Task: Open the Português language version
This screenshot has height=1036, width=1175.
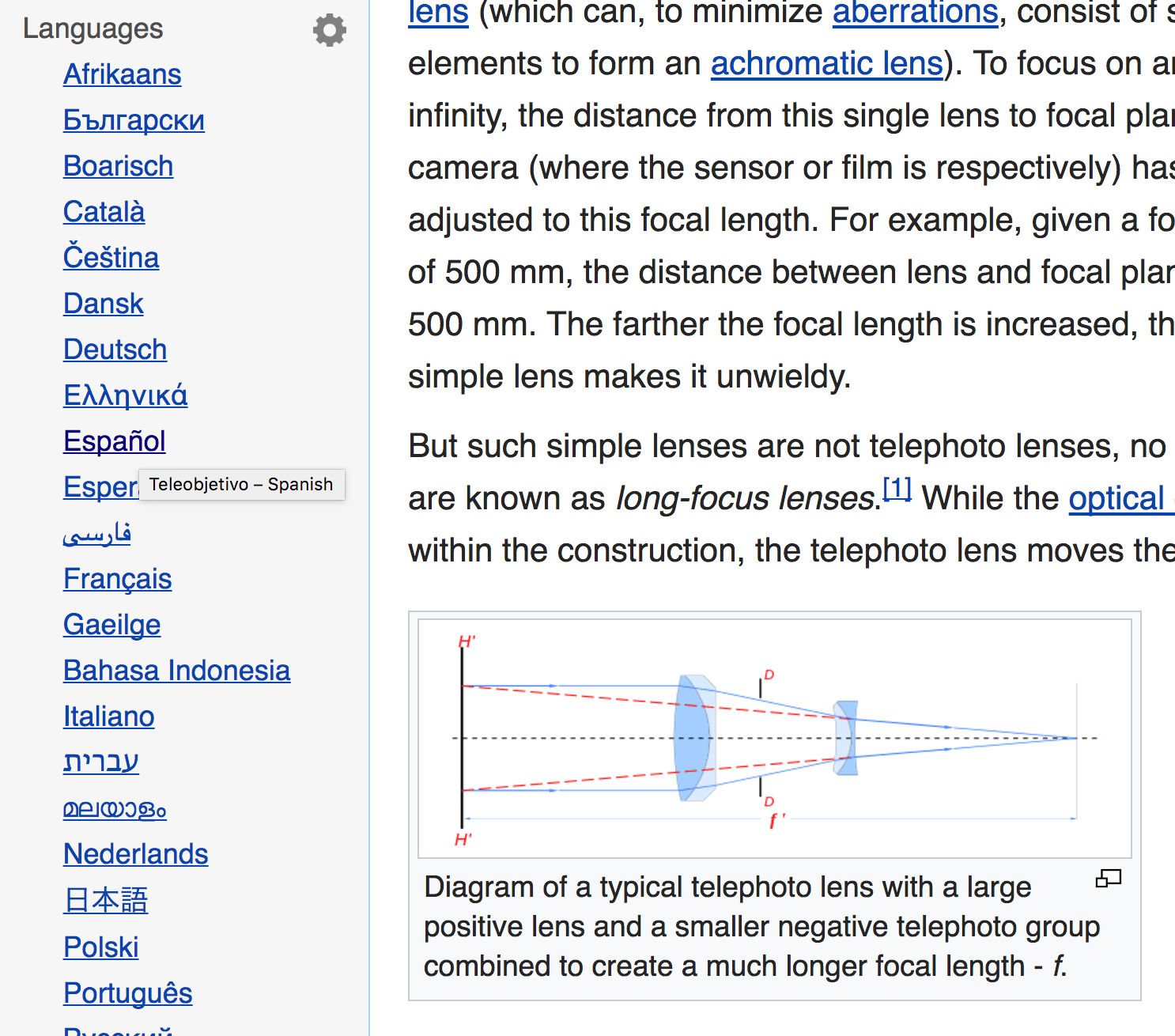Action: pyautogui.click(x=128, y=993)
